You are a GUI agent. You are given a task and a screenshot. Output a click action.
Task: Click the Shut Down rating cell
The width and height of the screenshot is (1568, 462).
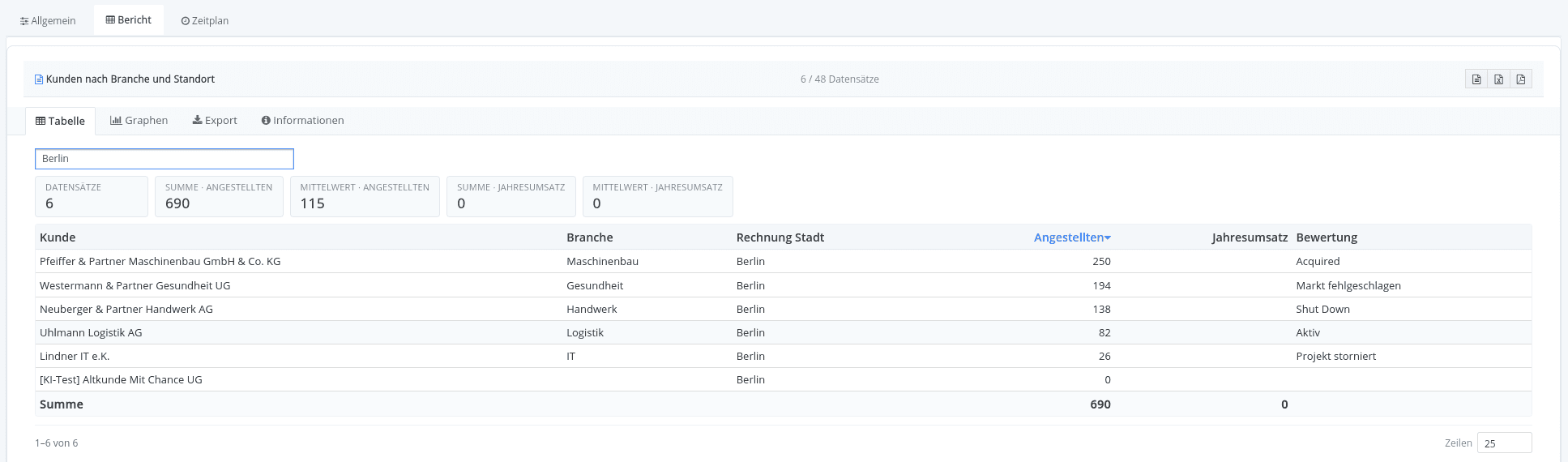coord(1323,309)
